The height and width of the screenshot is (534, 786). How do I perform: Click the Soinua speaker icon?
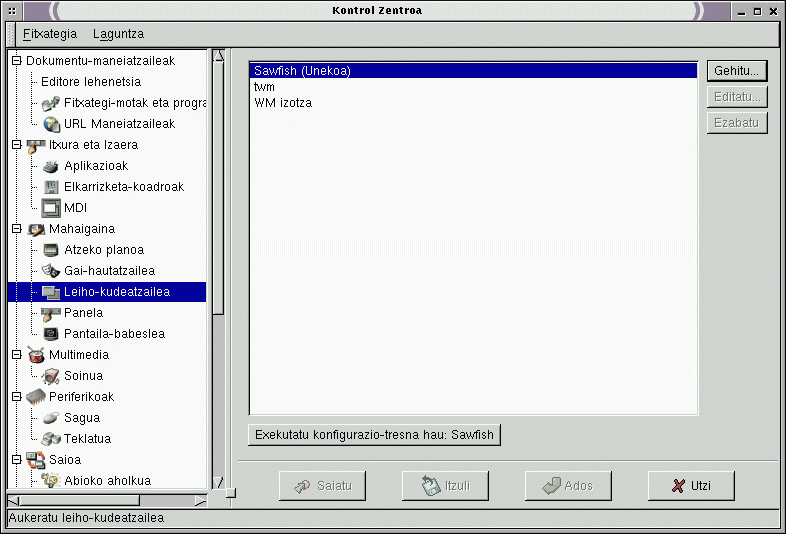coord(51,376)
